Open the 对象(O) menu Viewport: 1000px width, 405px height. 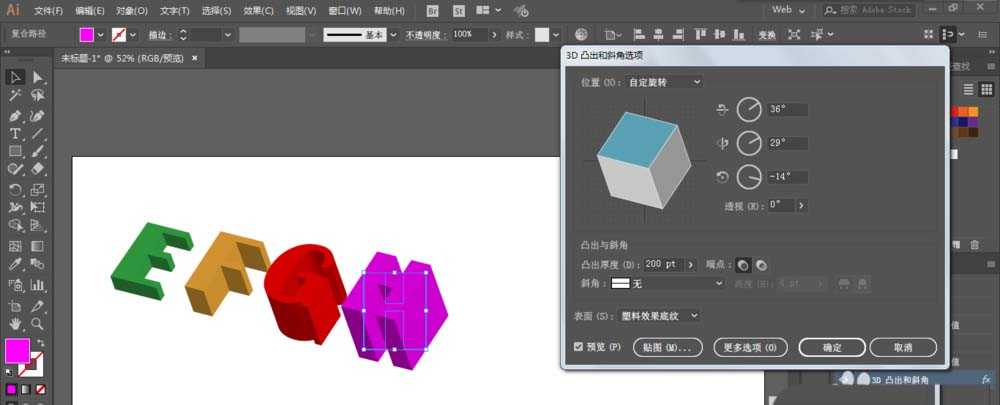point(131,11)
